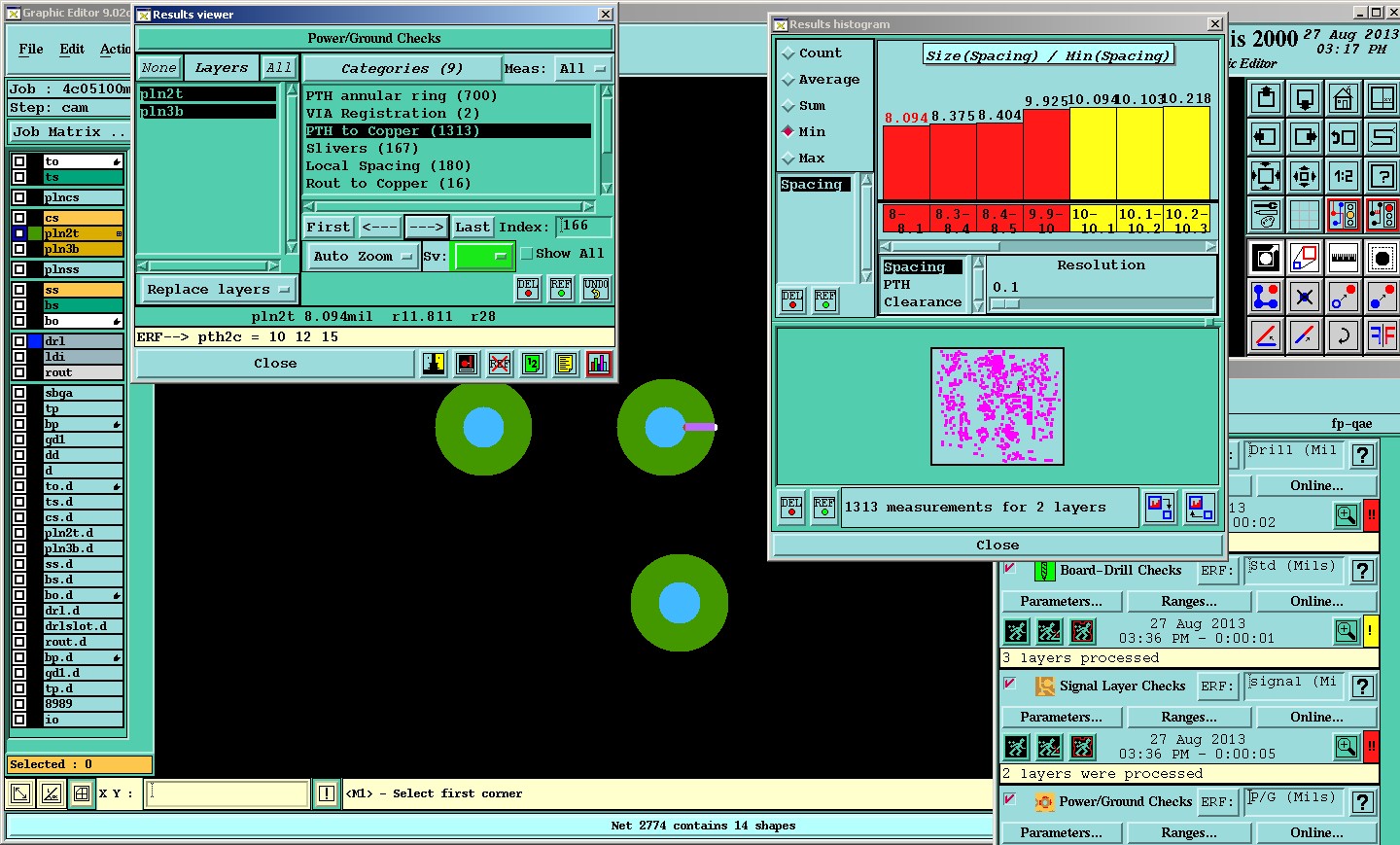The image size is (1400, 845).
Task: Click the grid display icon
Action: pyautogui.click(x=1305, y=215)
